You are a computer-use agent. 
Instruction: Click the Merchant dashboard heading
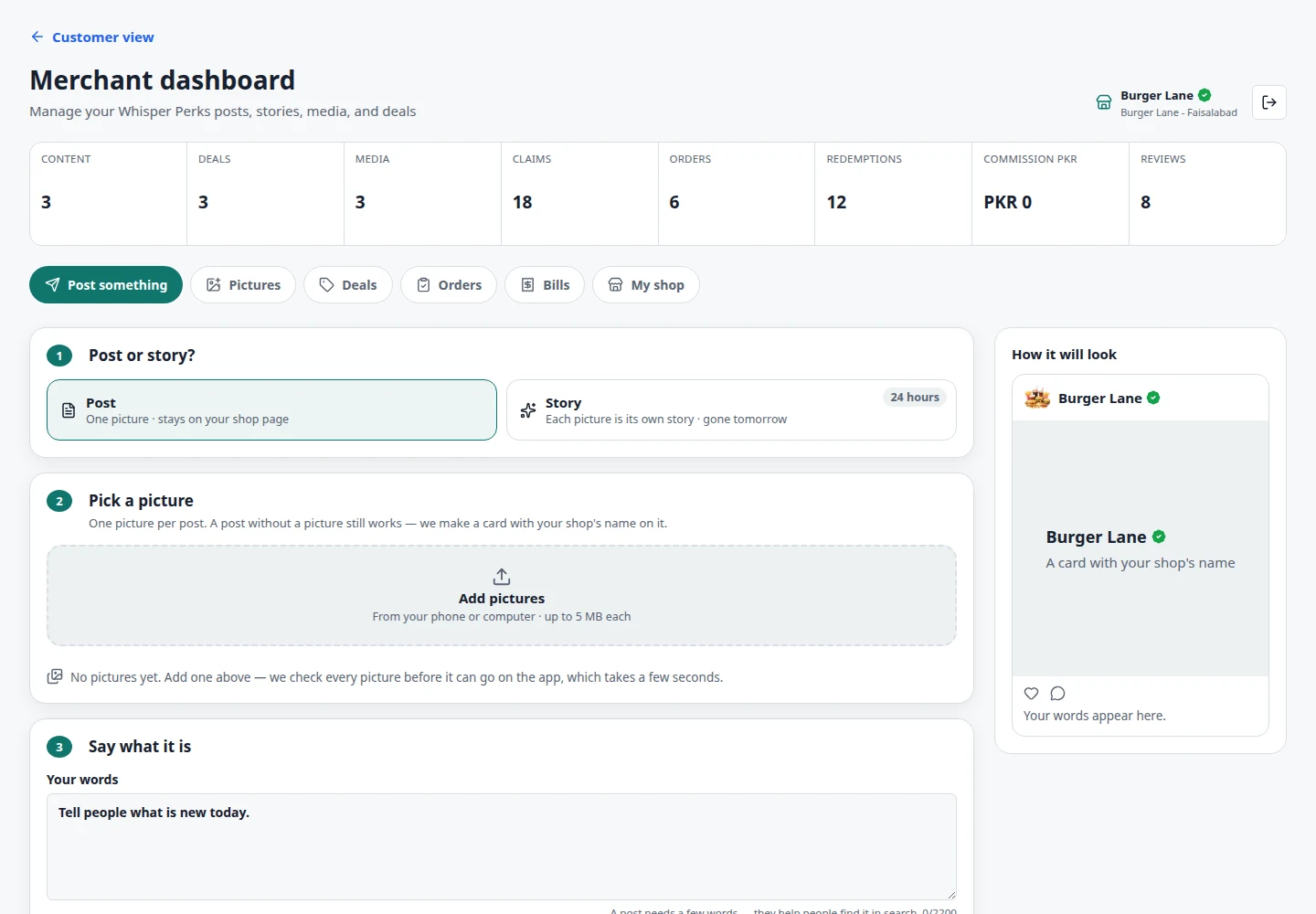click(163, 80)
